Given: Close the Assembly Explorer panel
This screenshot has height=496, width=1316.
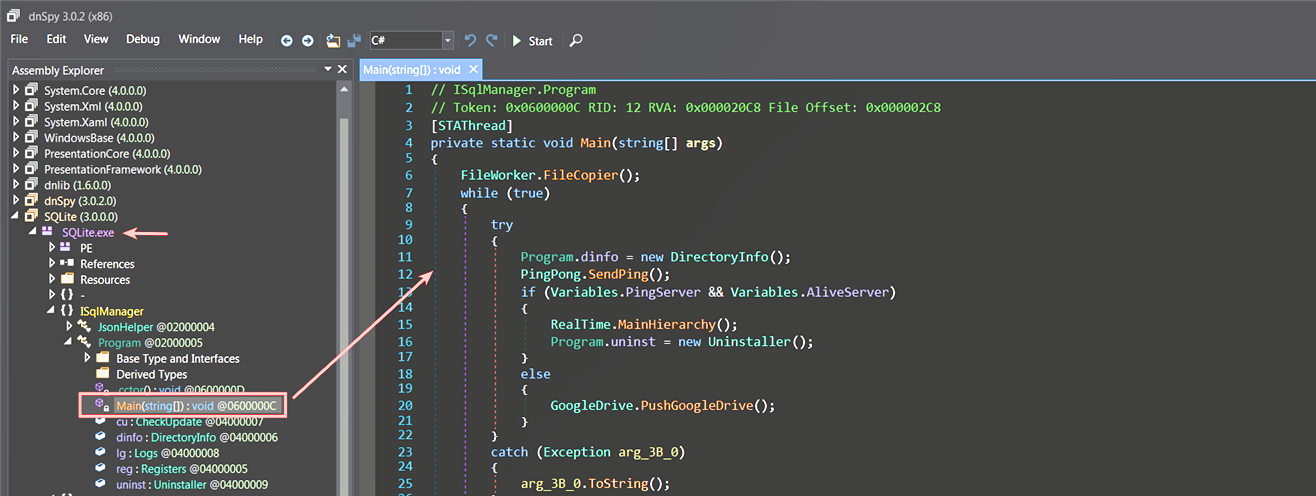Looking at the screenshot, I should (x=342, y=70).
